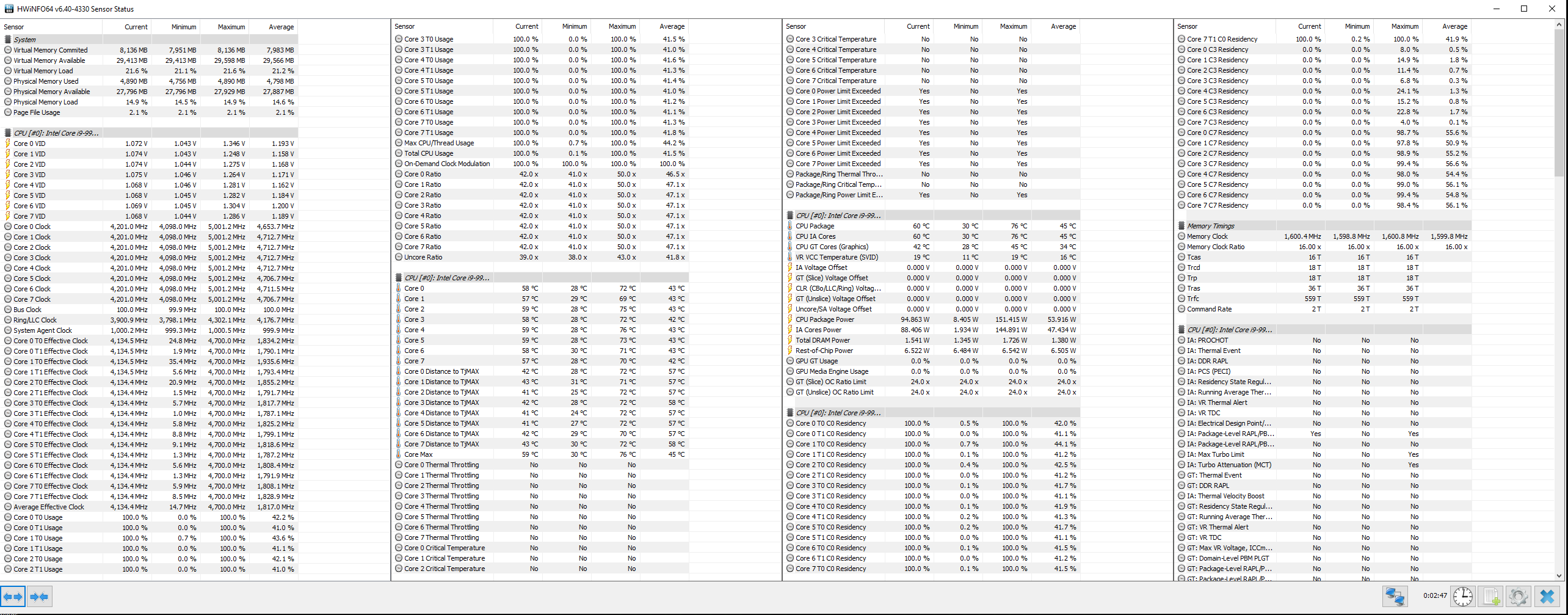Click the icon beside Page File Usage
This screenshot has width=1568, height=615.
8,112
